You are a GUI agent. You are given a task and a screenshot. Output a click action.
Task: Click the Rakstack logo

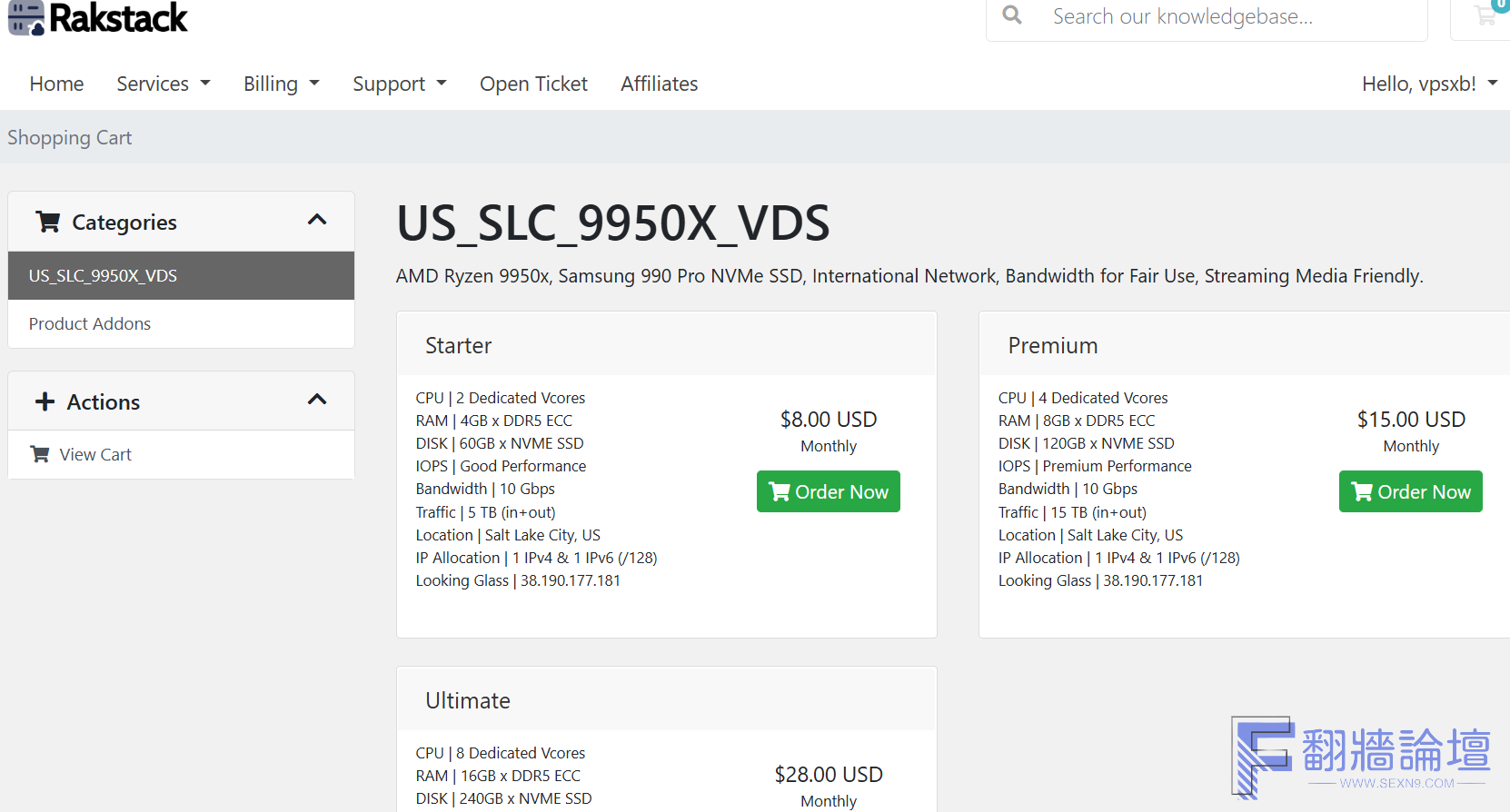98,18
